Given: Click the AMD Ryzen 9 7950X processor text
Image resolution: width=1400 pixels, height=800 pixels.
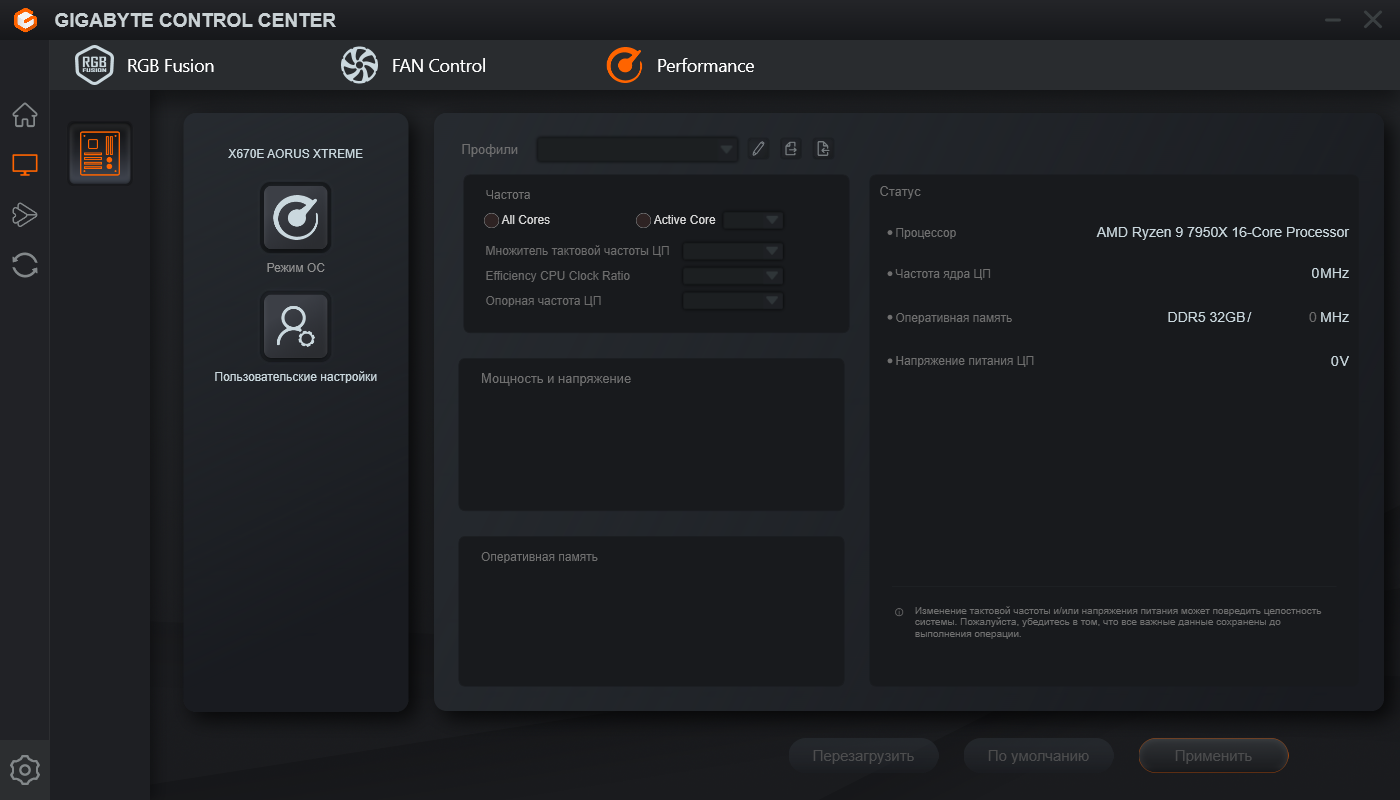Looking at the screenshot, I should [x=1223, y=232].
